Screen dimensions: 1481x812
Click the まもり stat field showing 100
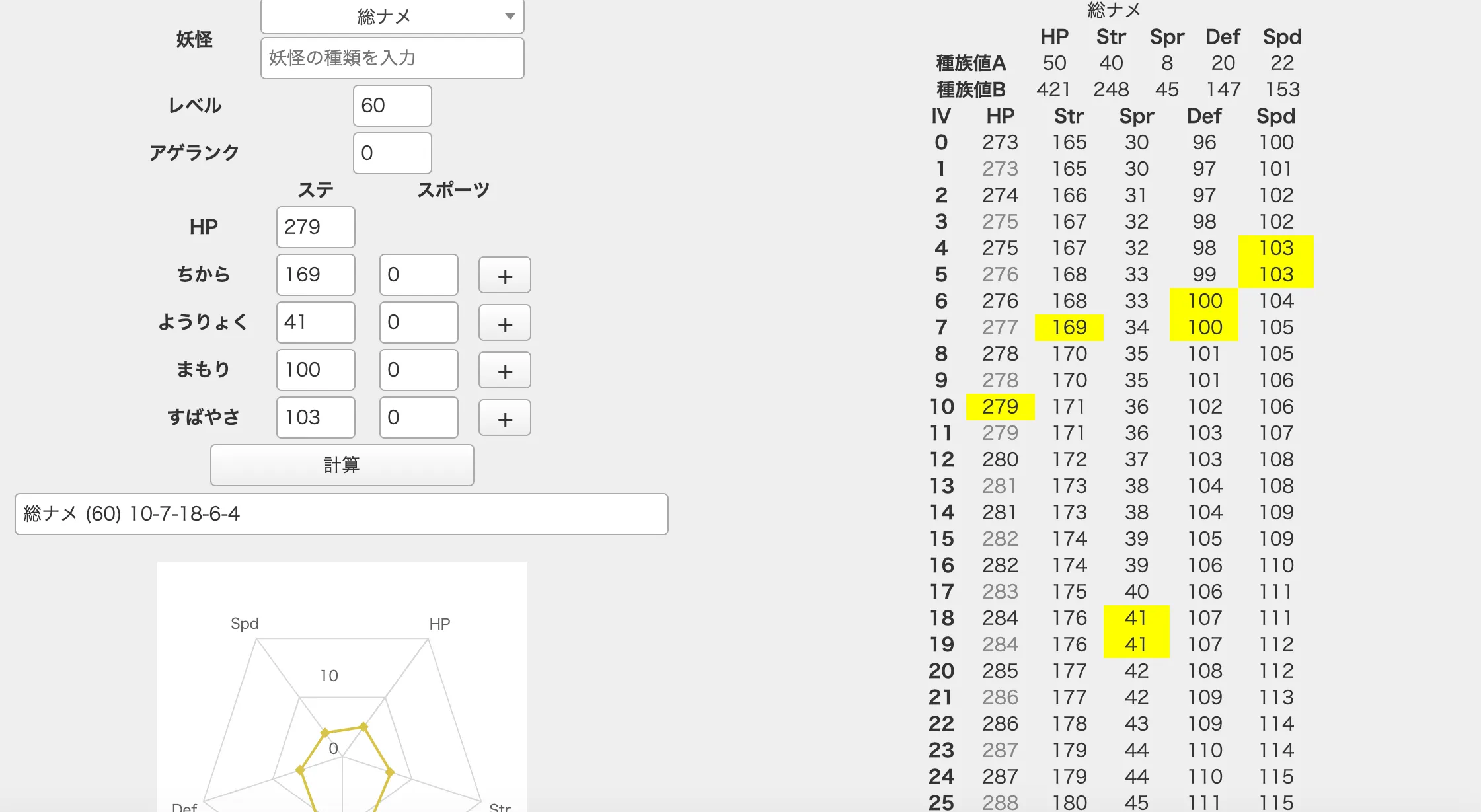pos(315,370)
